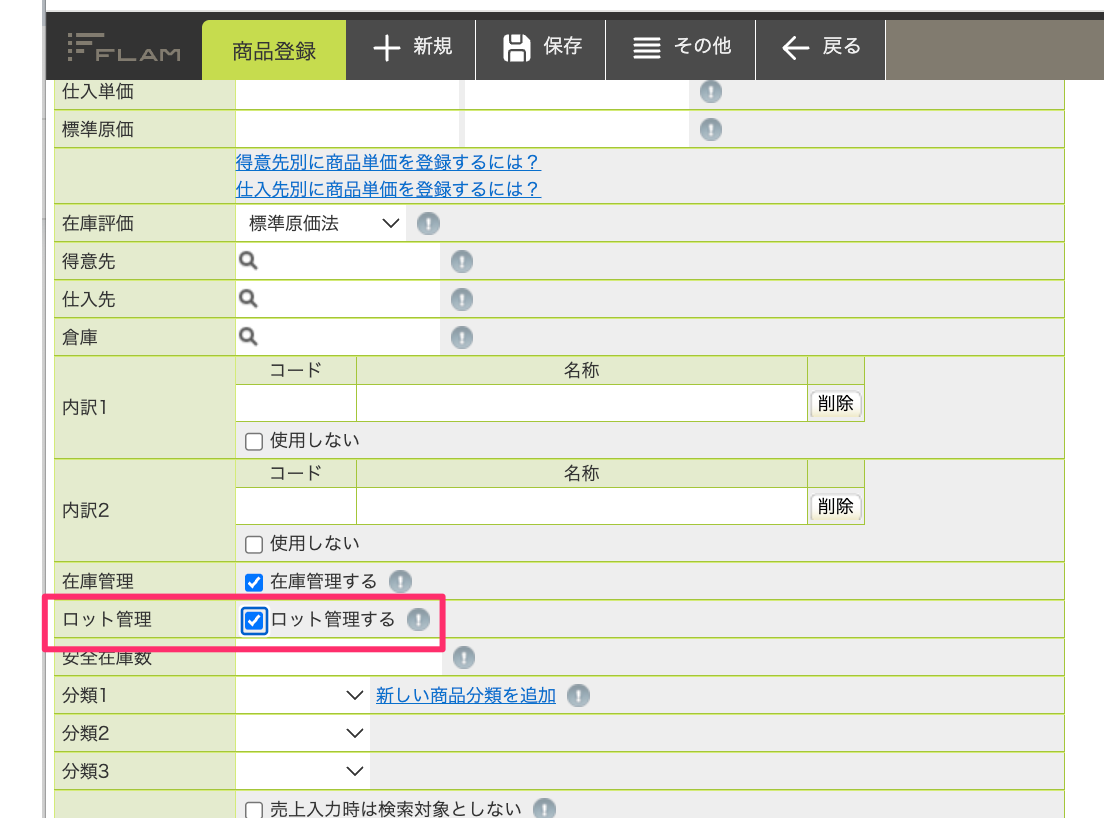The image size is (1104, 818).
Task: Click the 削除 button for 内訳1
Action: tap(835, 403)
